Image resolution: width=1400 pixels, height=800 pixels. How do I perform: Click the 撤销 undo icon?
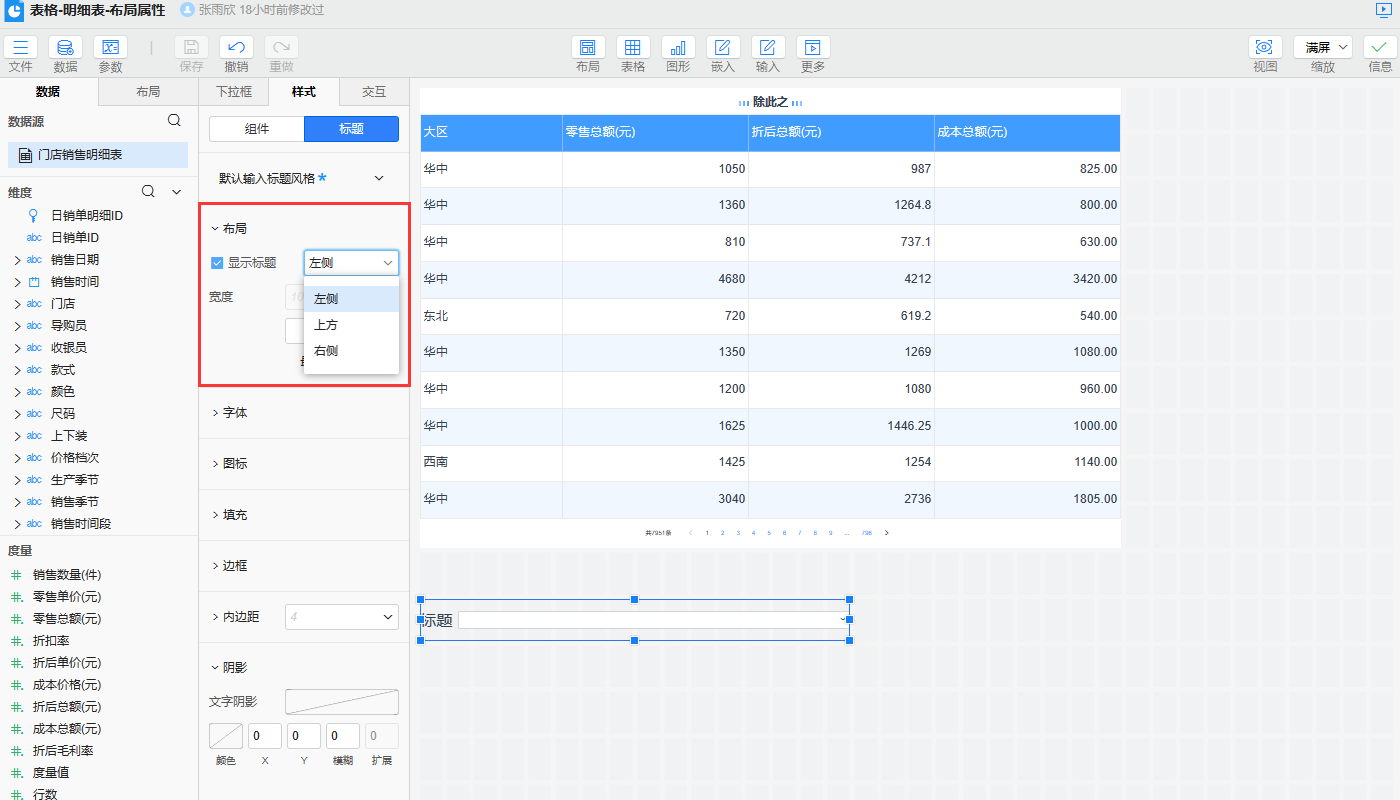[236, 48]
